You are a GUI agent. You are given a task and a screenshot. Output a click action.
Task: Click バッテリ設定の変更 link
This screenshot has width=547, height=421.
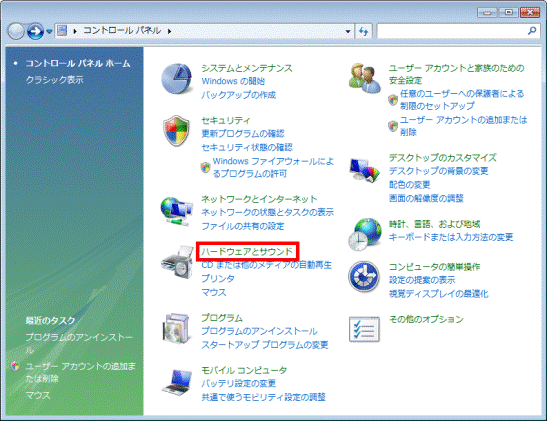click(239, 384)
